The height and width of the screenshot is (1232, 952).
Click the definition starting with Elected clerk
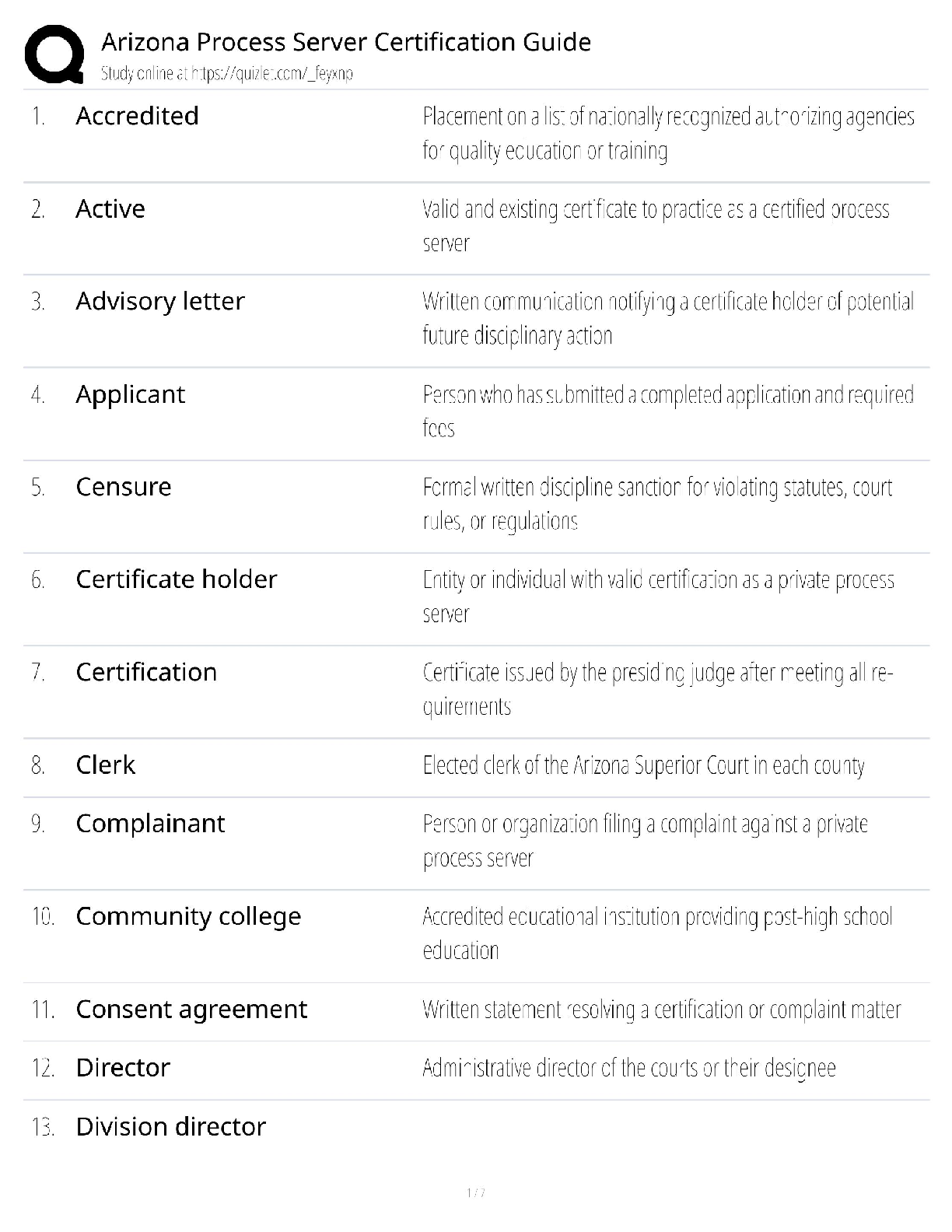click(x=643, y=766)
